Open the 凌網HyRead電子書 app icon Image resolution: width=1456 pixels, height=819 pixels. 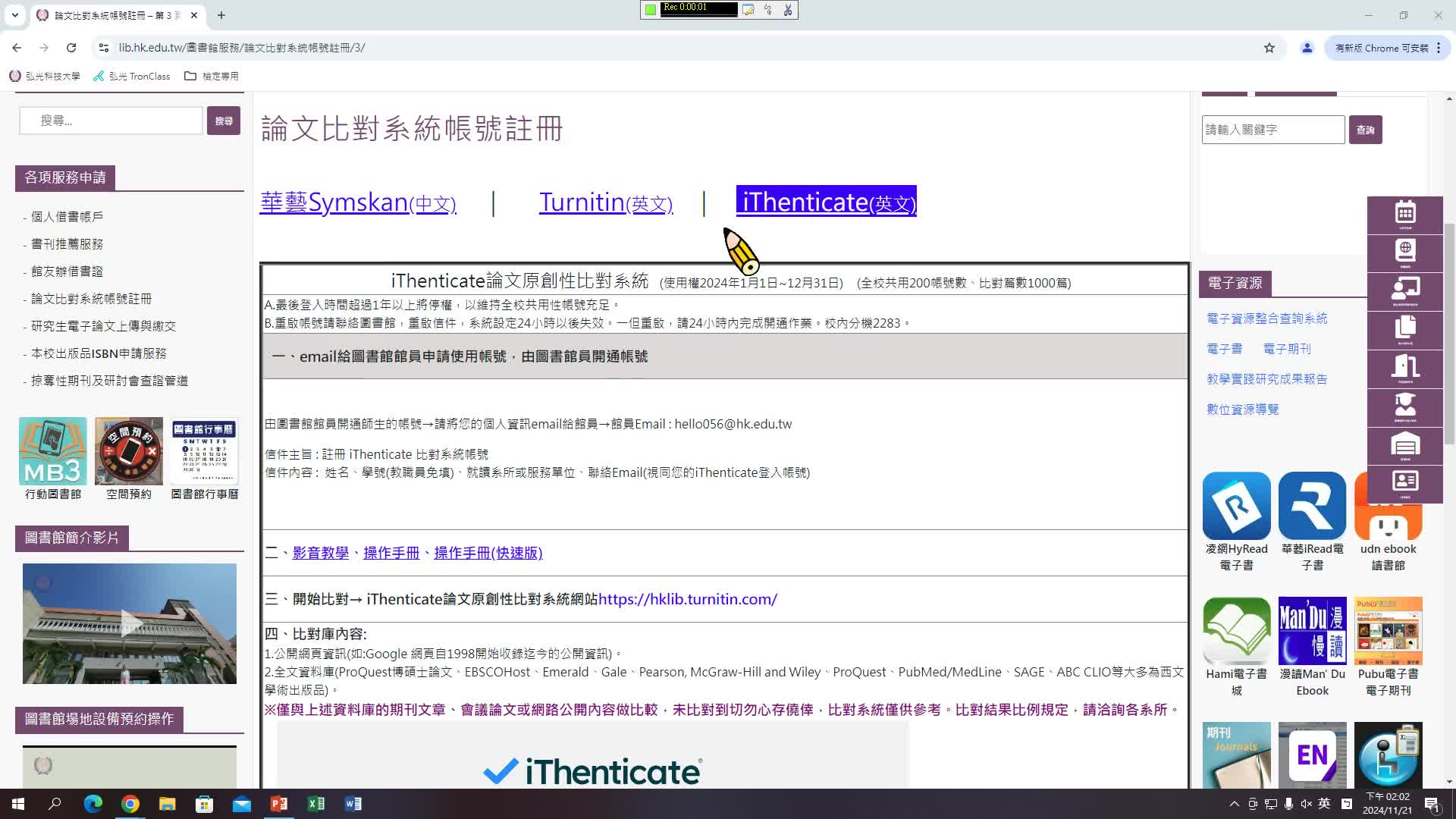pos(1236,506)
